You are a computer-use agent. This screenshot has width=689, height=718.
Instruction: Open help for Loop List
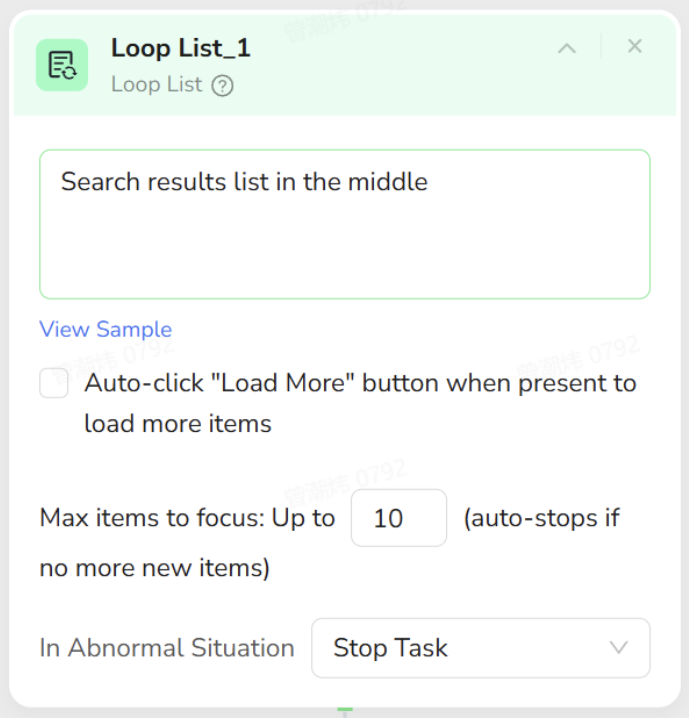(x=223, y=86)
